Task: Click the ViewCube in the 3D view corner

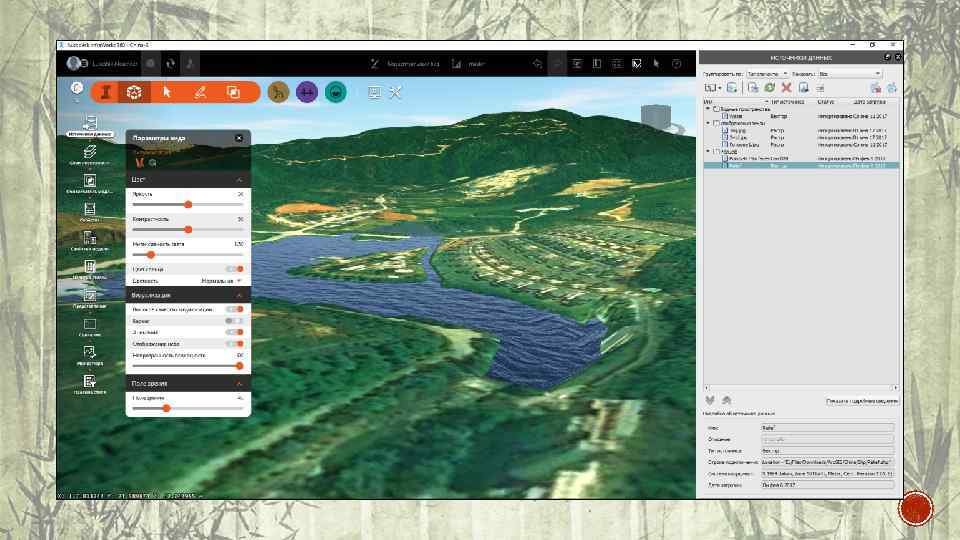Action: (x=656, y=116)
